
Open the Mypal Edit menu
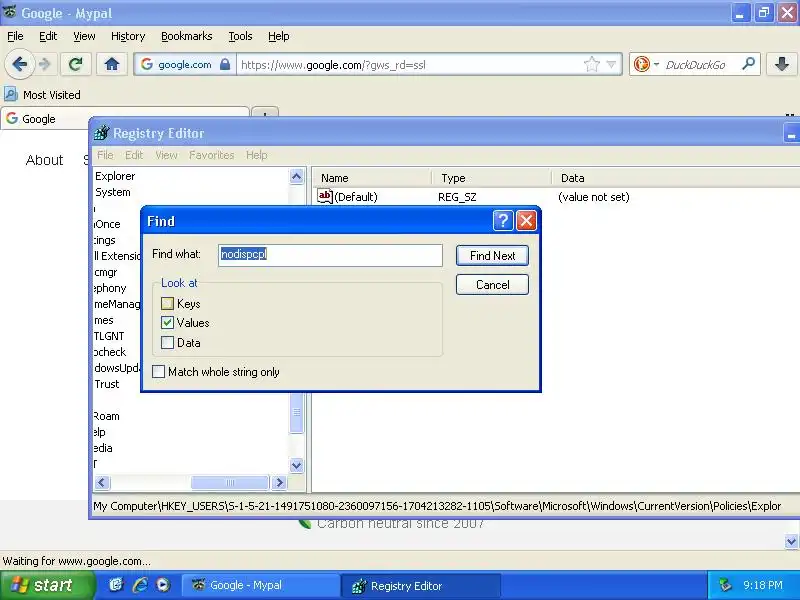point(48,36)
